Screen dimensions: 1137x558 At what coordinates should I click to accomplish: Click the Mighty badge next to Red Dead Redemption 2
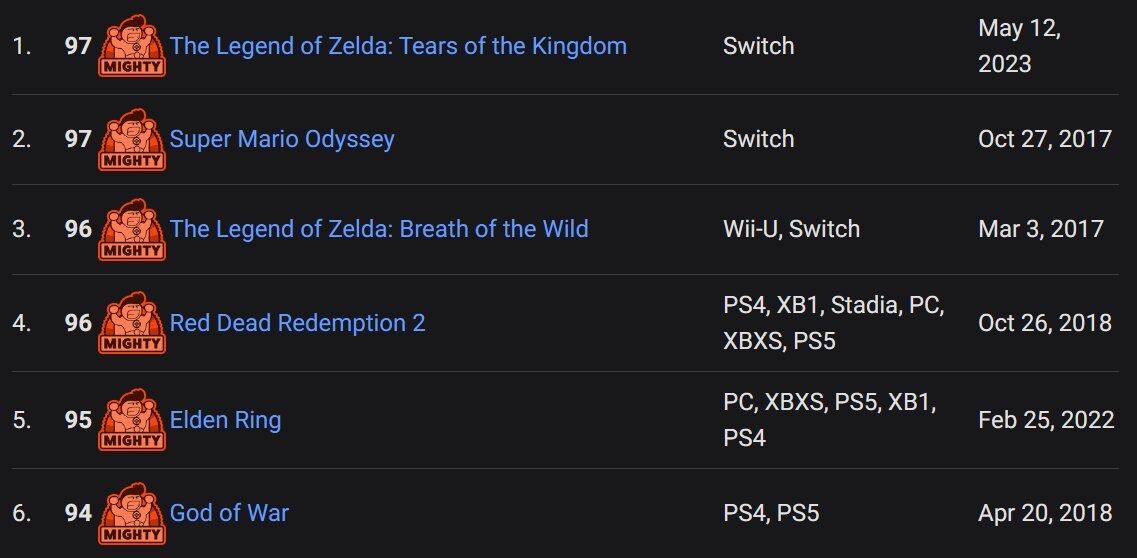pyautogui.click(x=132, y=322)
